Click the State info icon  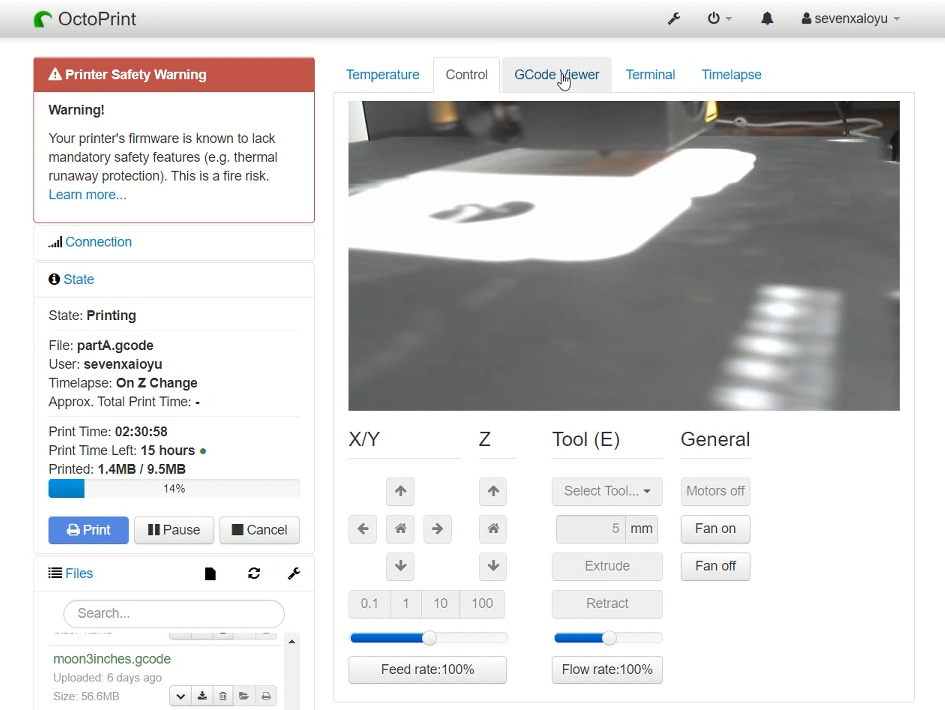tap(54, 279)
